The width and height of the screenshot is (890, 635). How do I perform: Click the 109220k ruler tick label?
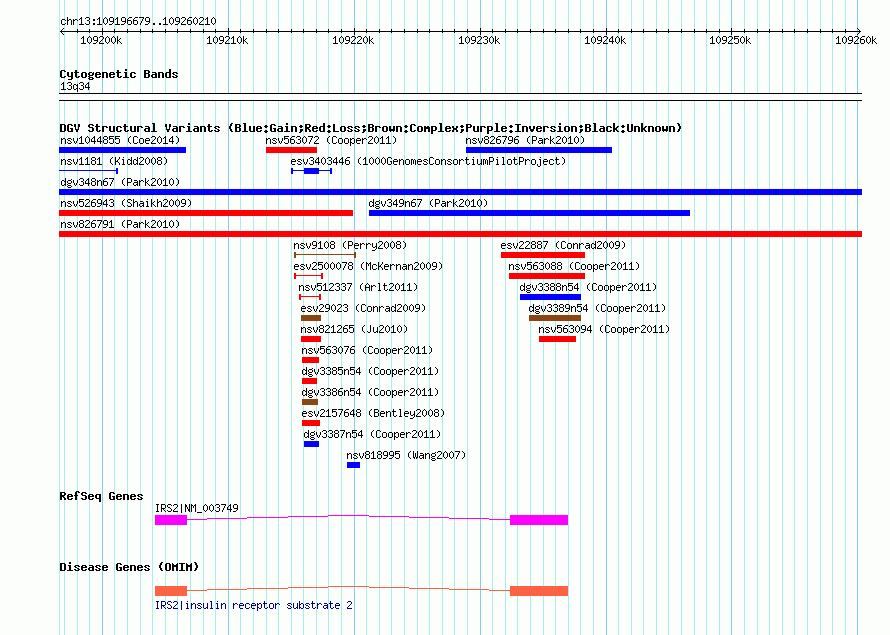pyautogui.click(x=353, y=40)
